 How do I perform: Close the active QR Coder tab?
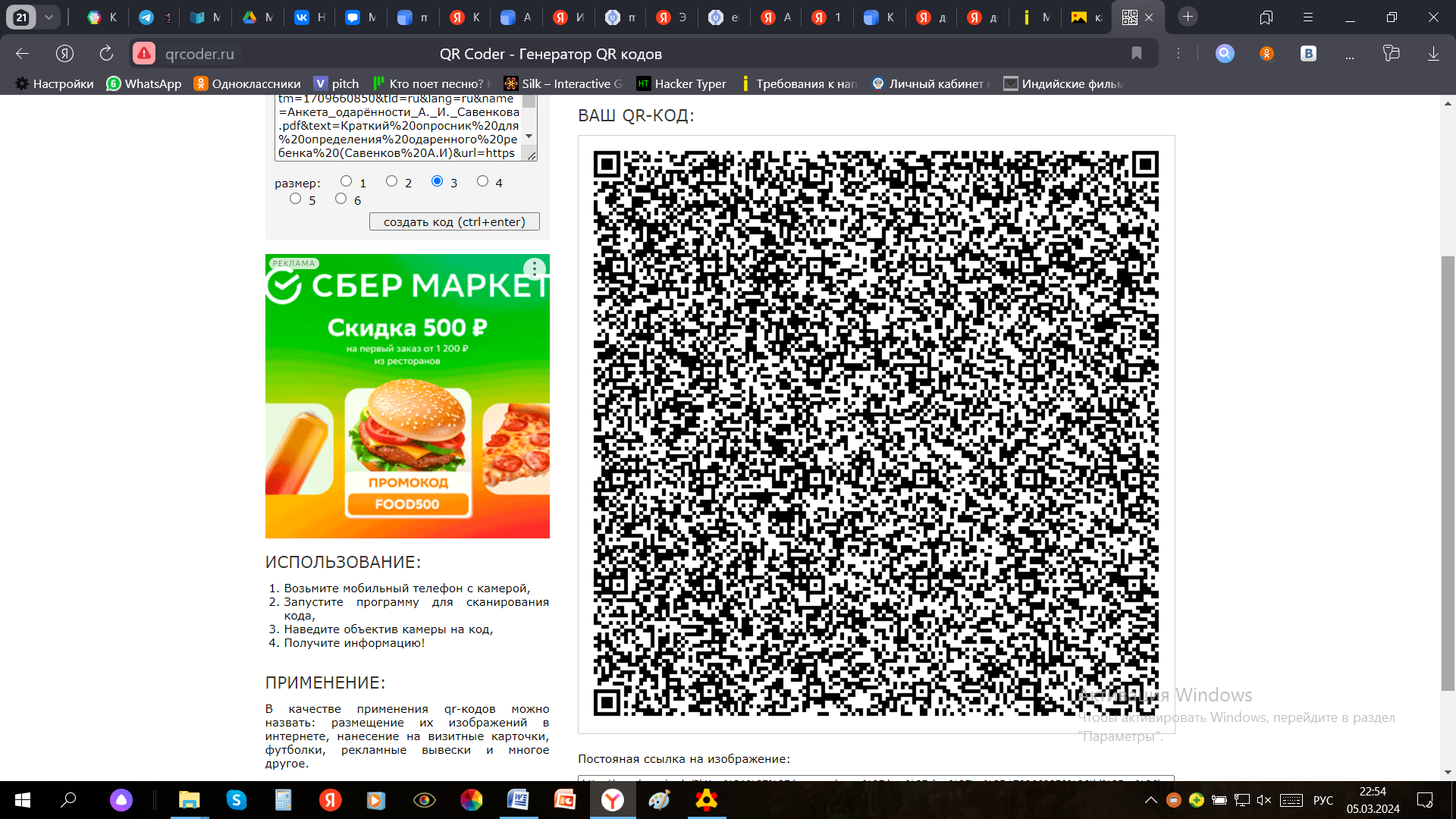click(1149, 17)
